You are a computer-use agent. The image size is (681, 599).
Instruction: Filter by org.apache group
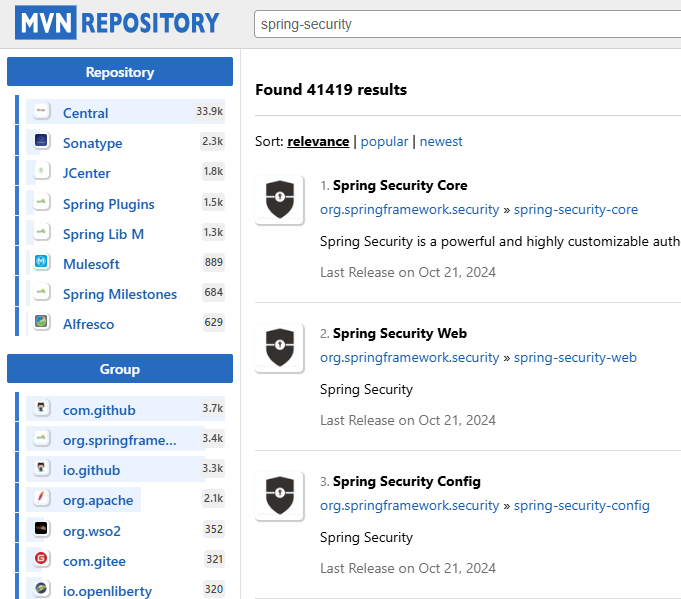pyautogui.click(x=98, y=500)
